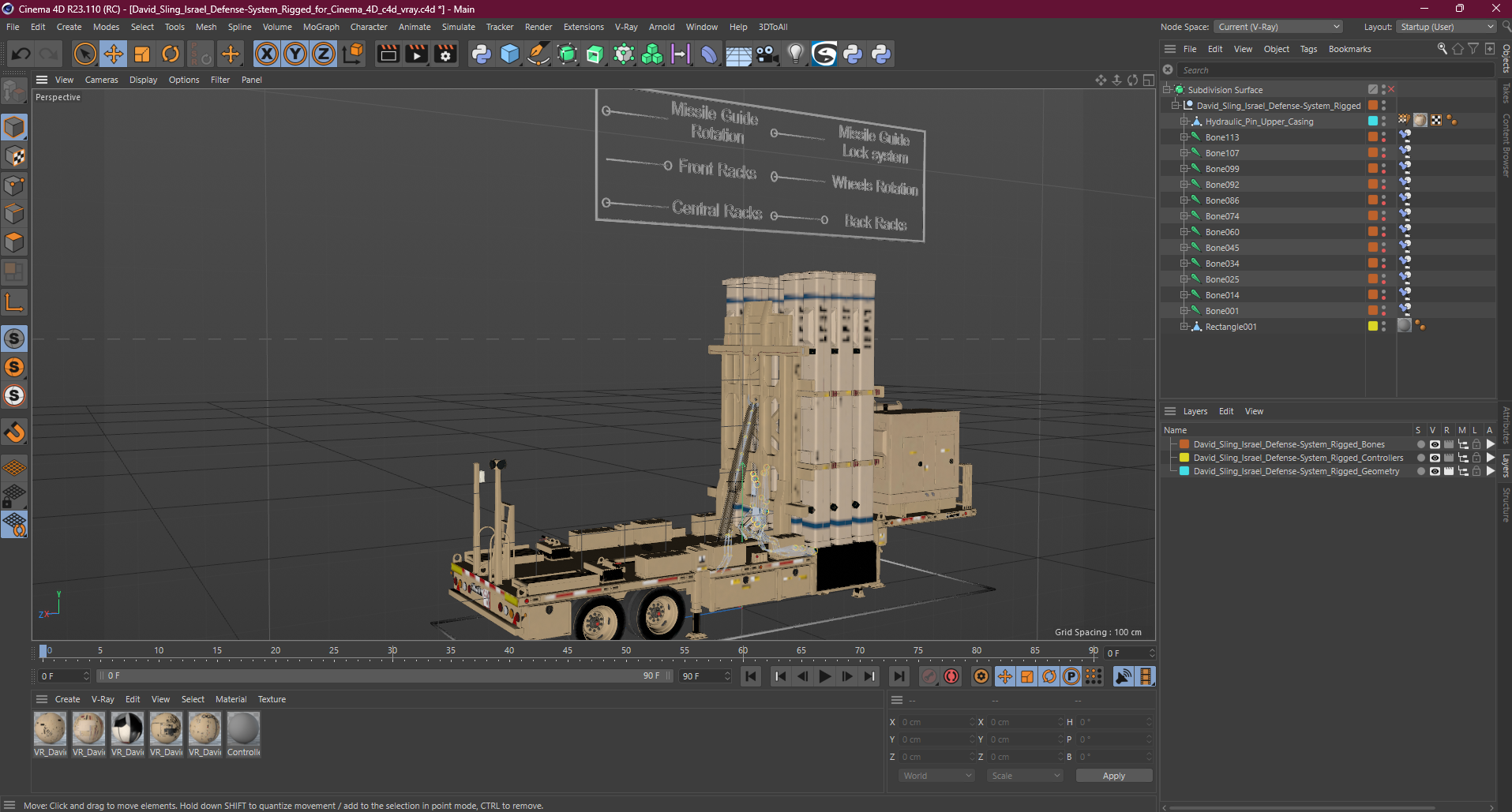
Task: Open the Simulate menu
Action: (458, 27)
